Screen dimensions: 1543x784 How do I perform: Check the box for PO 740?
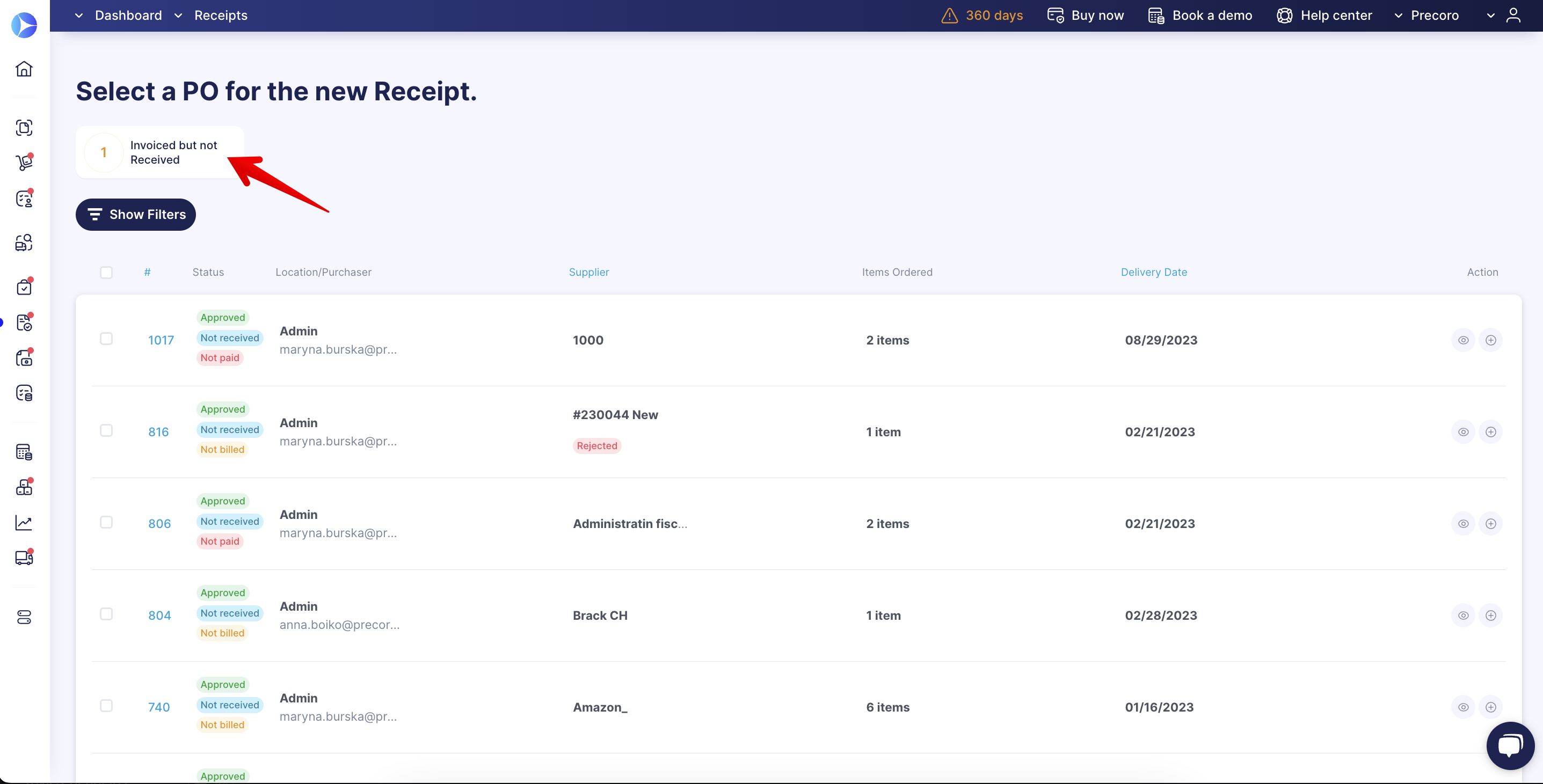[106, 706]
